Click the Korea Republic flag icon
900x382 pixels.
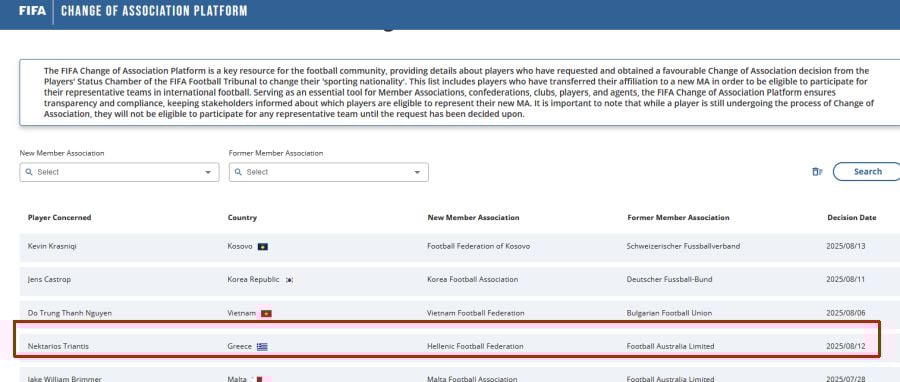[289, 280]
